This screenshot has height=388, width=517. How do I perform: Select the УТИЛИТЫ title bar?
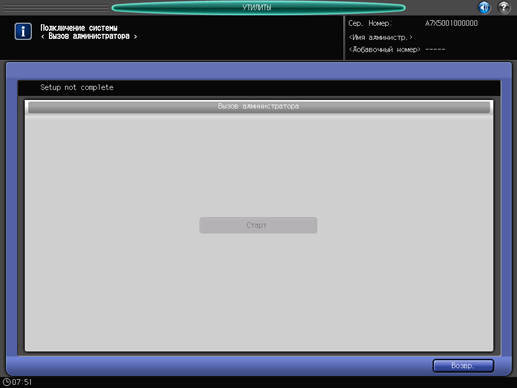pyautogui.click(x=258, y=8)
